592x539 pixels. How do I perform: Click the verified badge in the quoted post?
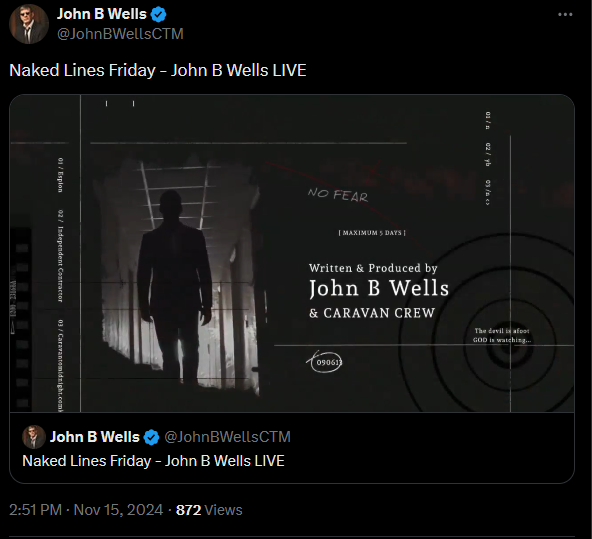click(x=152, y=437)
